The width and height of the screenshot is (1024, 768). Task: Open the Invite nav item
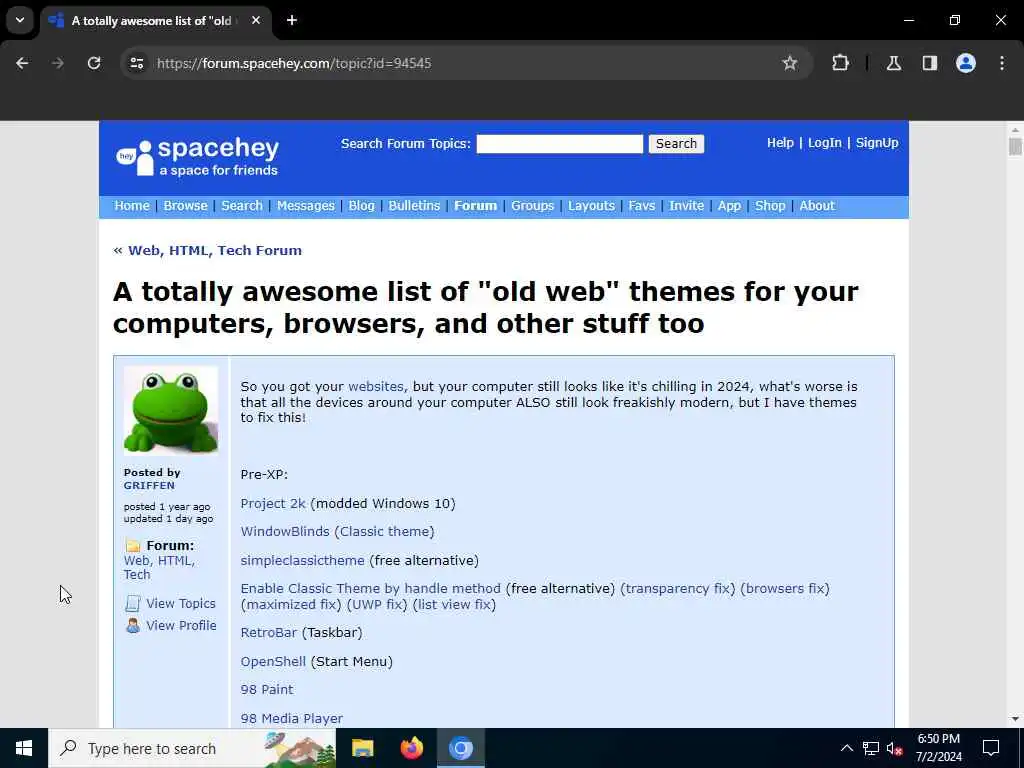click(x=686, y=206)
